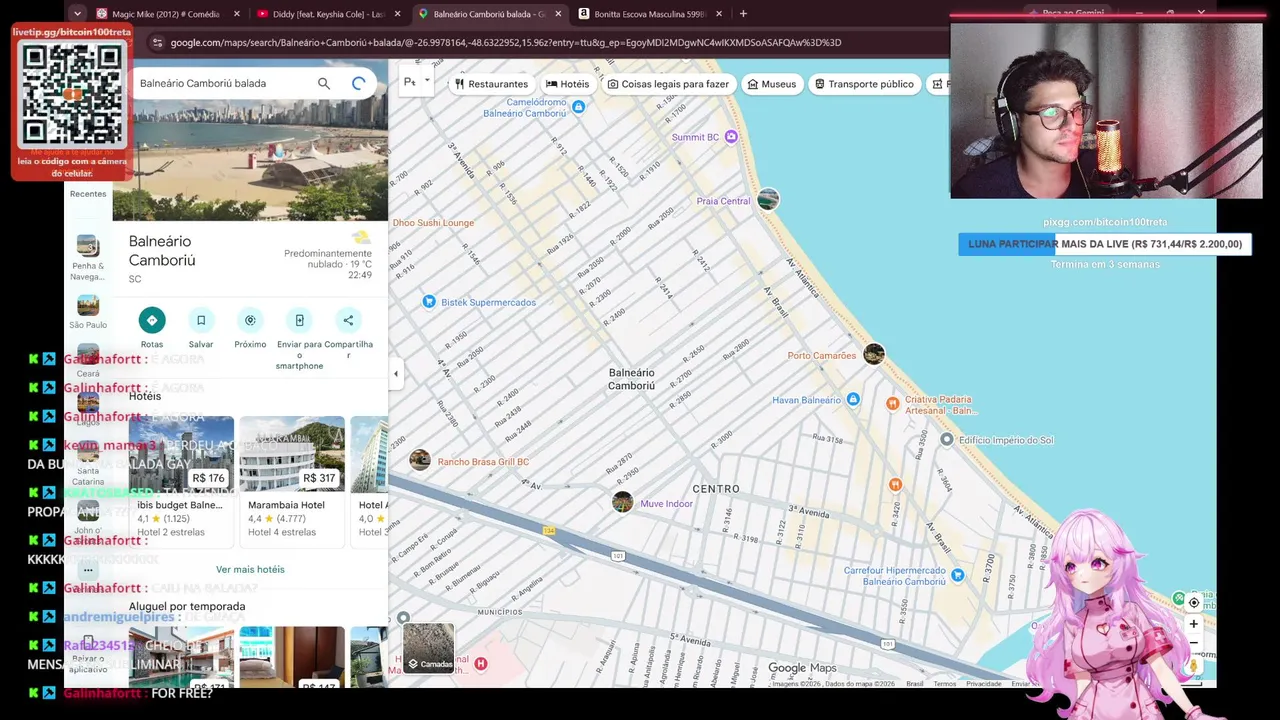The image size is (1280, 720).
Task: Filter map by Museus
Action: (x=771, y=84)
